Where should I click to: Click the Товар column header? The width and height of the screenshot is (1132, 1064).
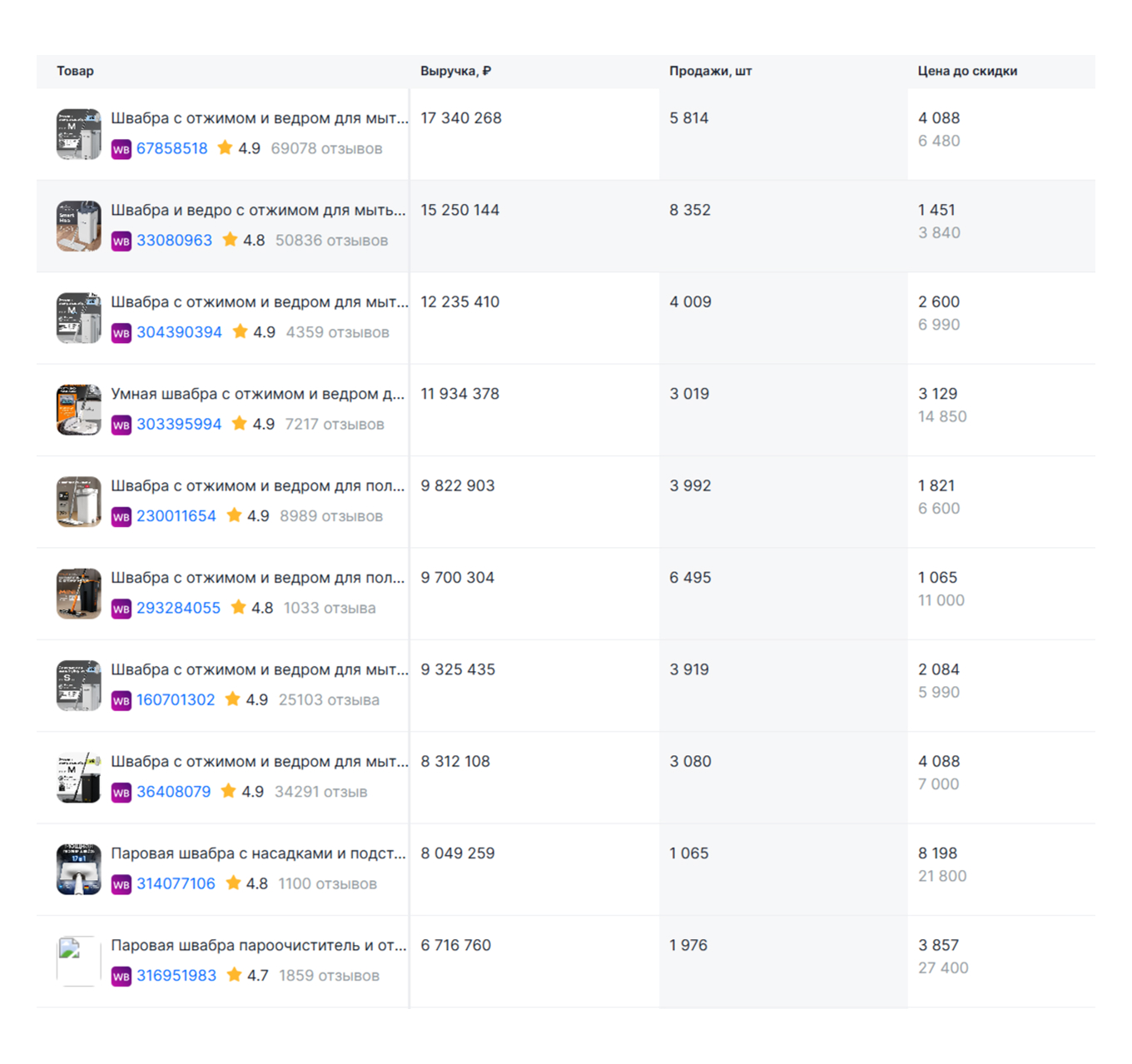tap(75, 72)
